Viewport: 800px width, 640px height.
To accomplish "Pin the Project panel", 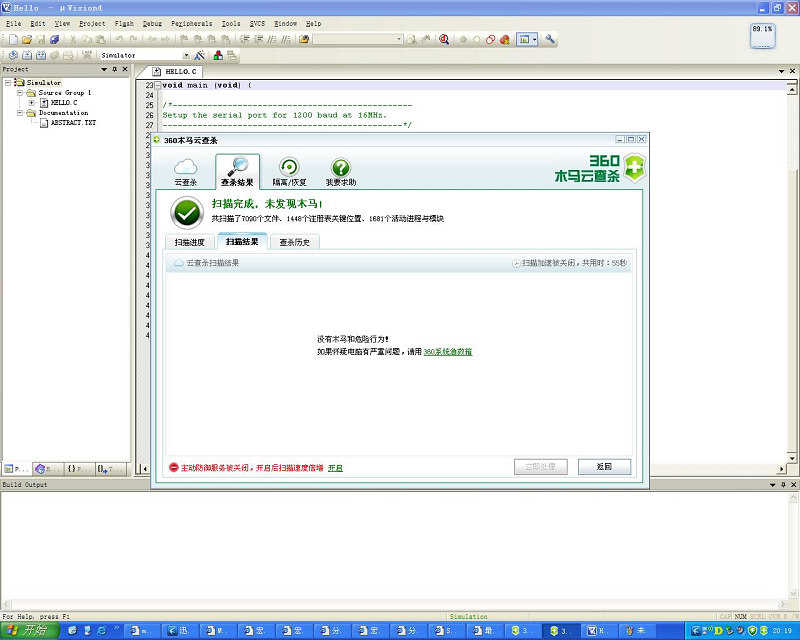I will click(x=115, y=69).
